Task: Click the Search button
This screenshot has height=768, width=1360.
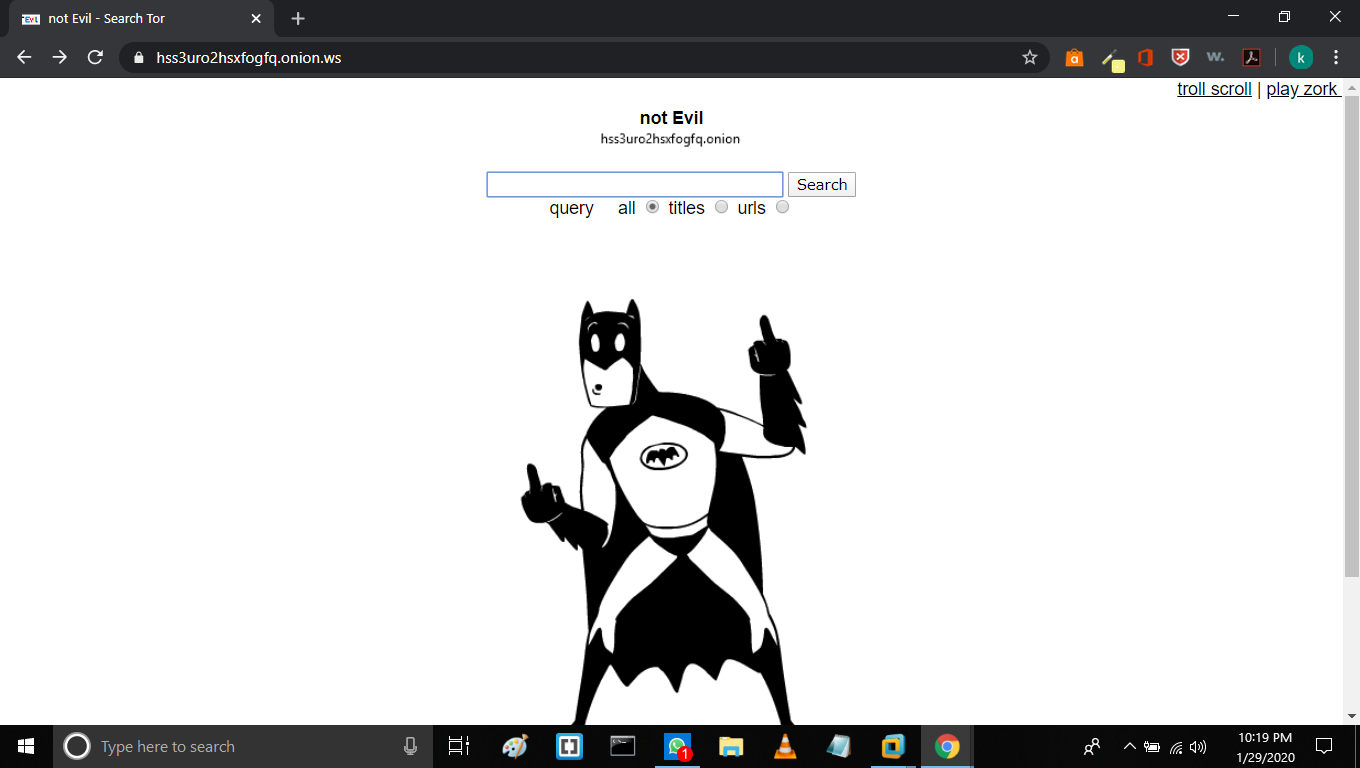Action: tap(822, 184)
